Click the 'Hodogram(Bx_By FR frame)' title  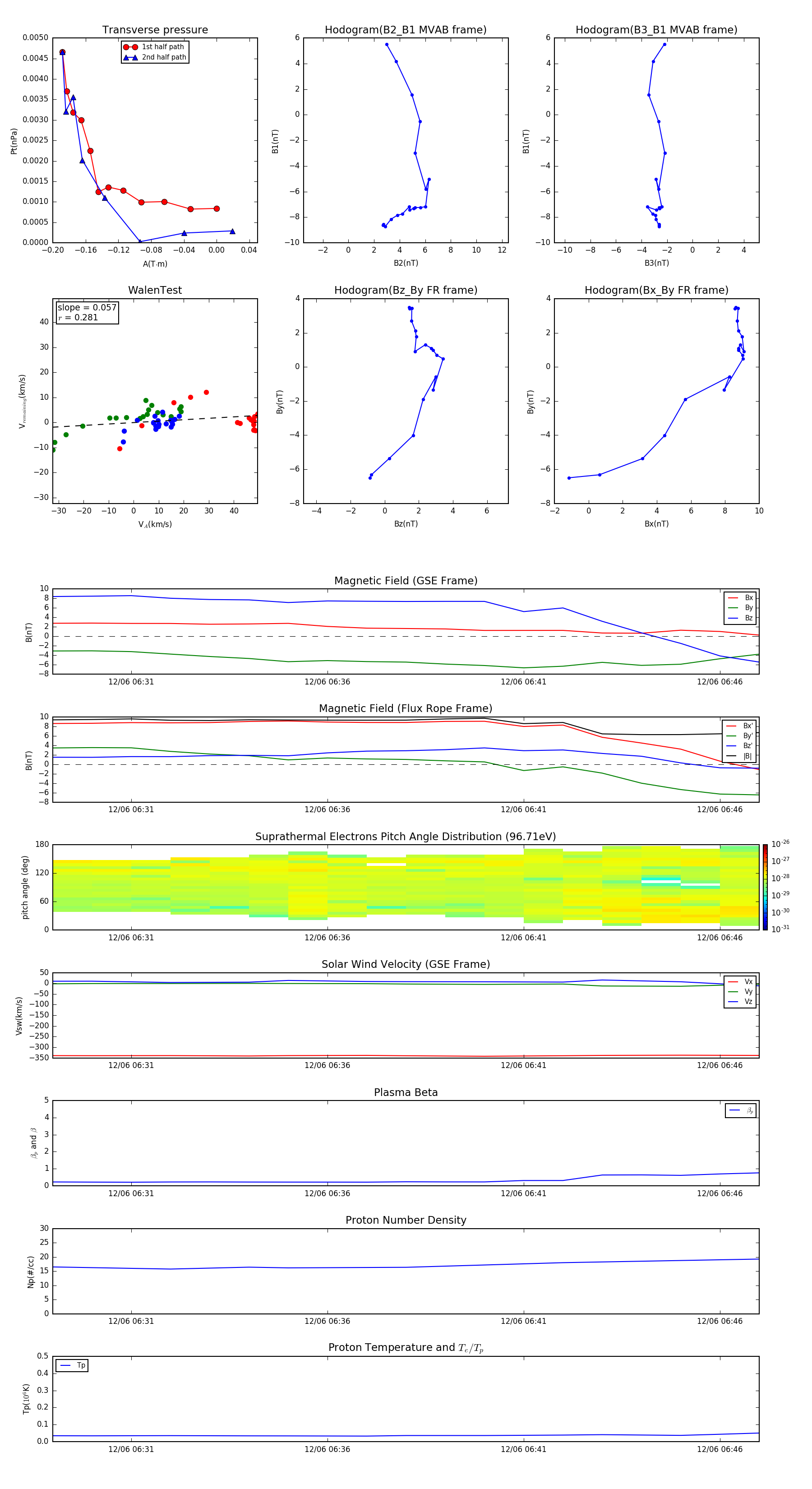[x=656, y=290]
